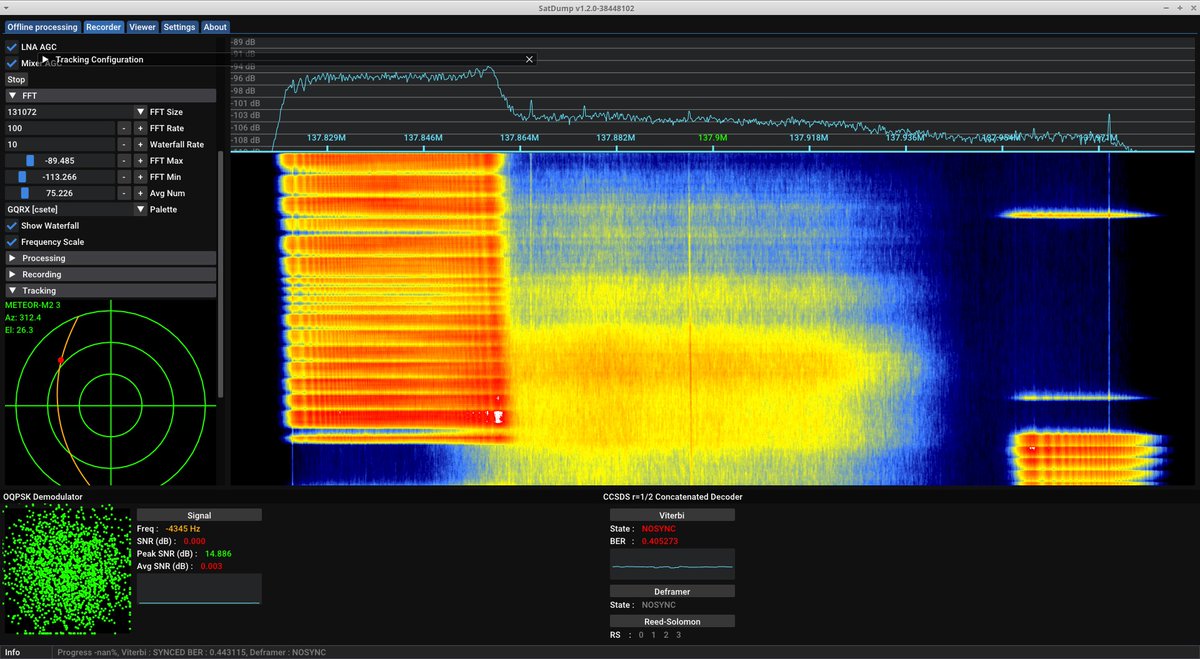Open the Settings tab
Image resolution: width=1200 pixels, height=659 pixels.
tap(179, 27)
